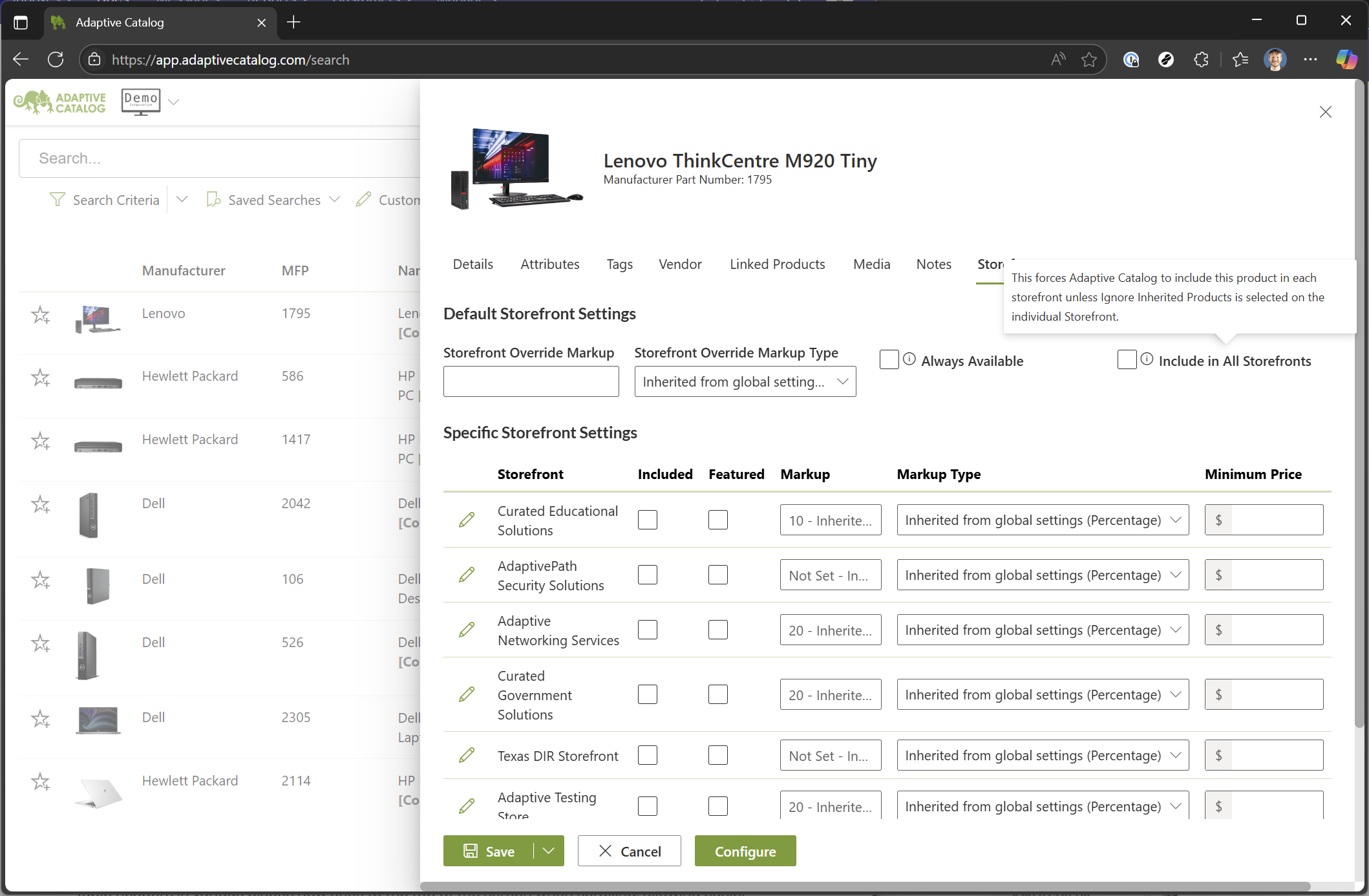Check Featured for Curated Educational Solutions

[718, 520]
